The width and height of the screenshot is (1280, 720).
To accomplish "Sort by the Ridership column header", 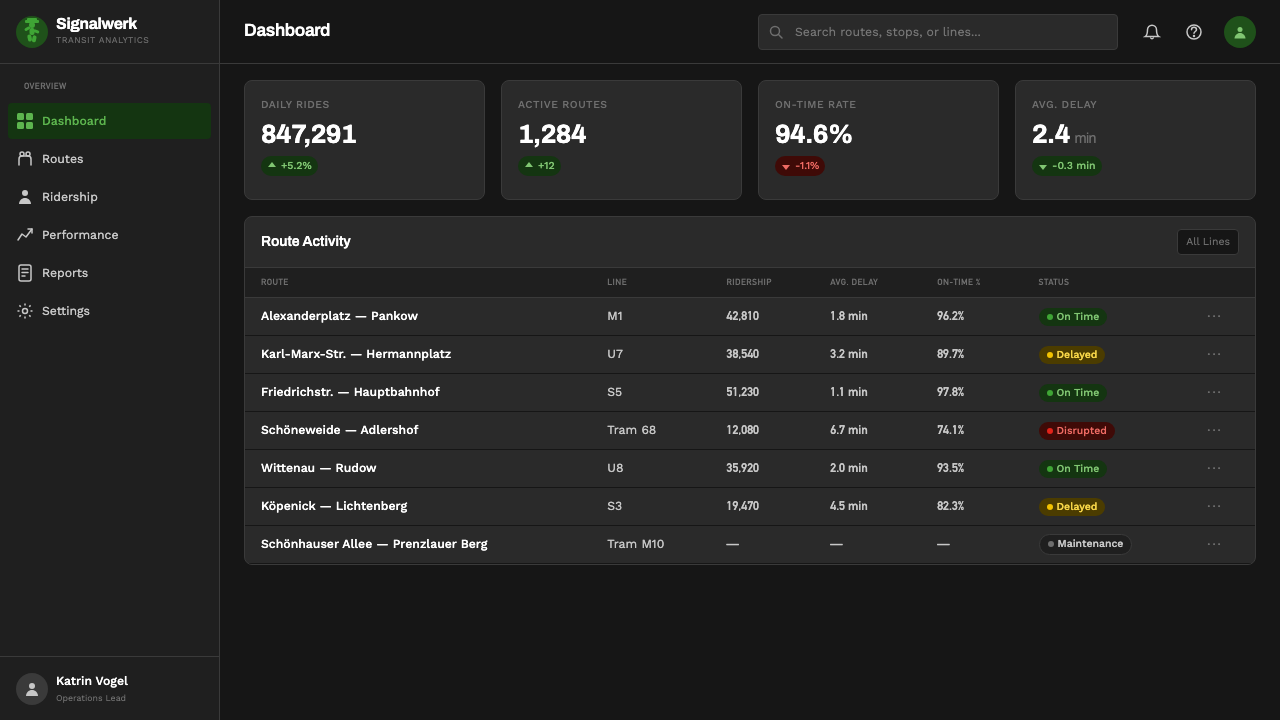I will (x=749, y=282).
